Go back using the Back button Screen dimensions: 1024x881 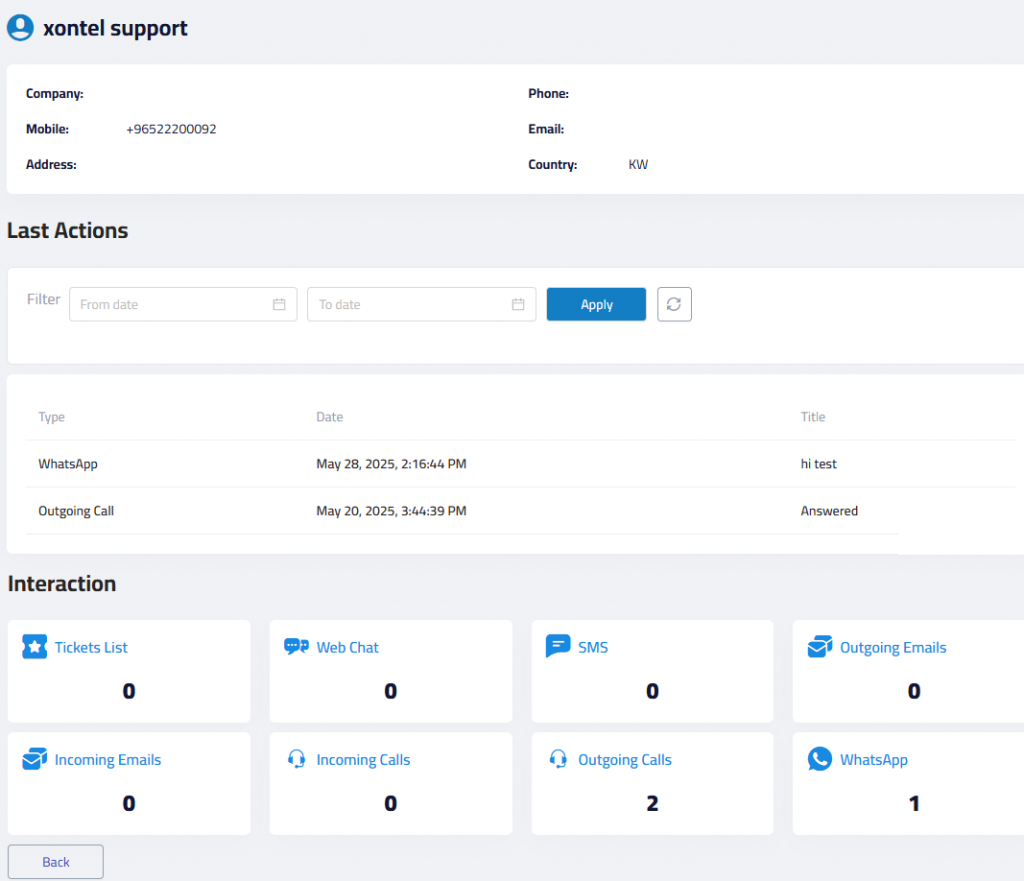click(x=56, y=862)
